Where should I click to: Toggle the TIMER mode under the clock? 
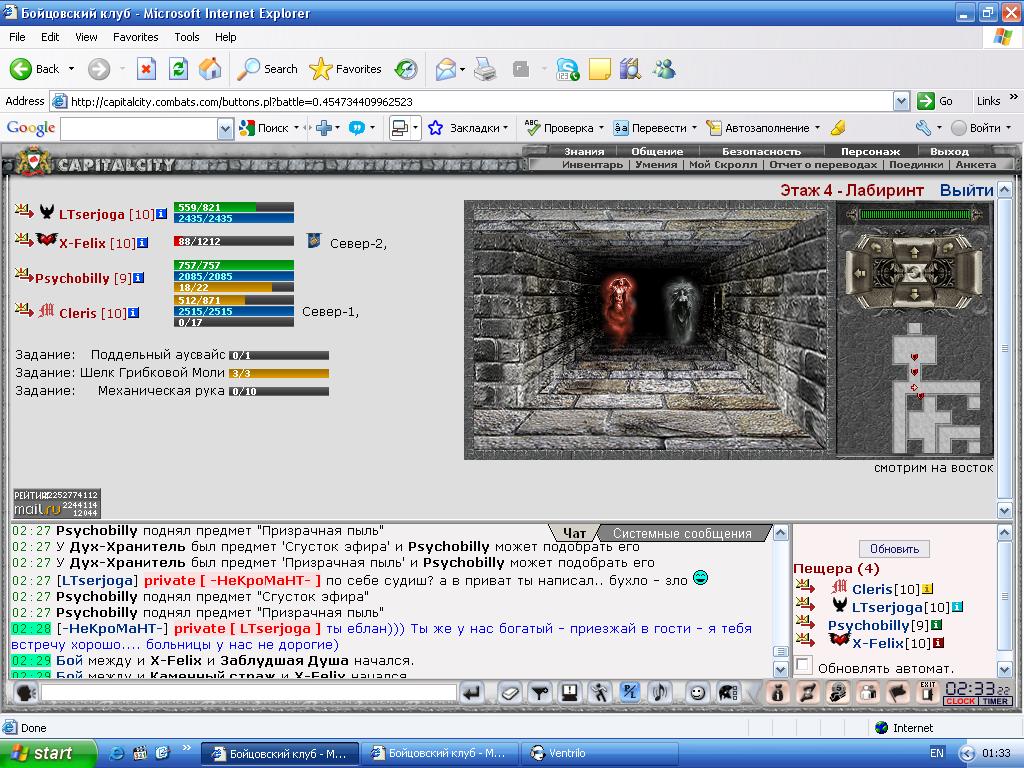click(995, 701)
